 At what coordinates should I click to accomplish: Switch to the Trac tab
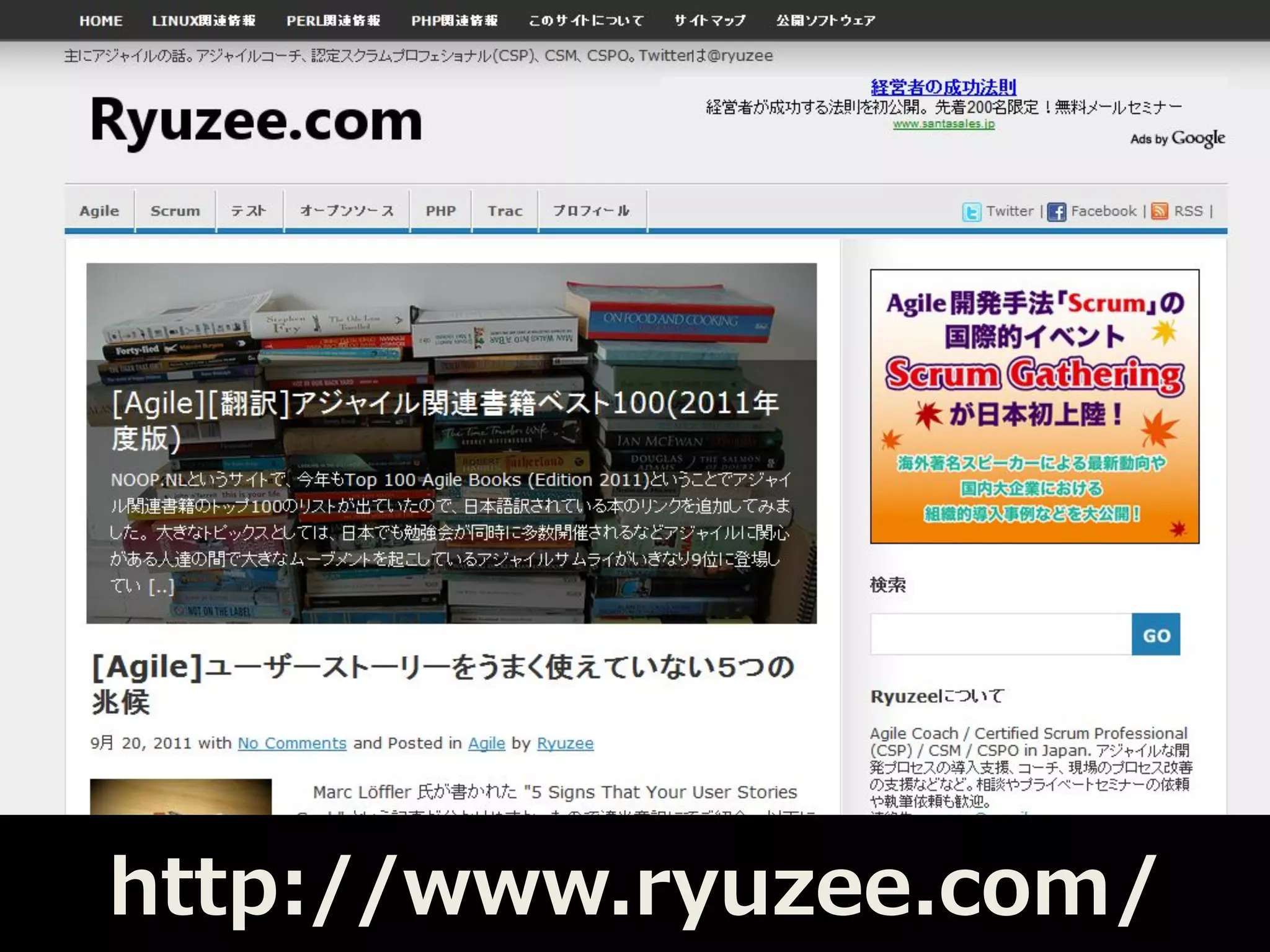pos(505,211)
